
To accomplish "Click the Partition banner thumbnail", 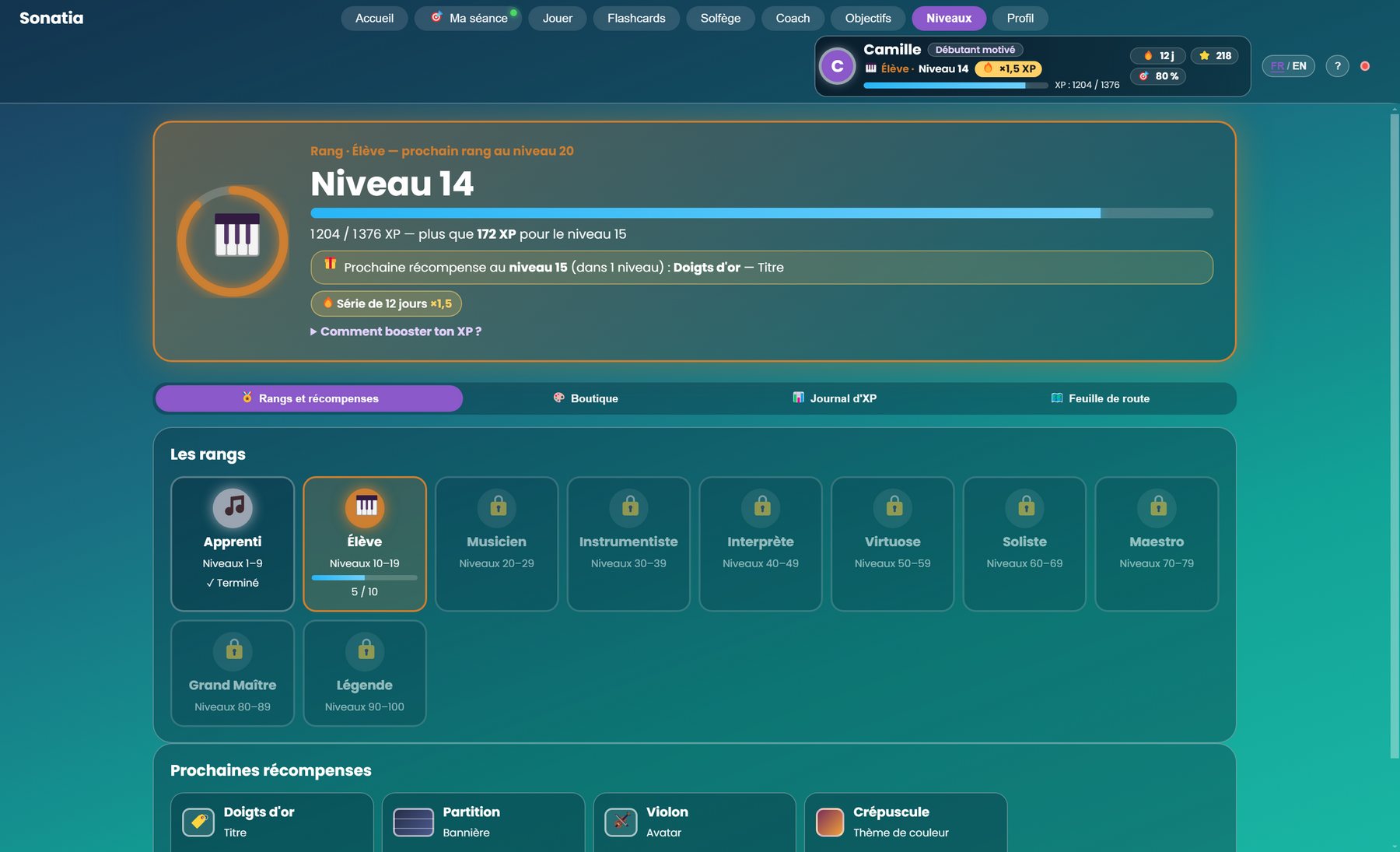I will (413, 822).
